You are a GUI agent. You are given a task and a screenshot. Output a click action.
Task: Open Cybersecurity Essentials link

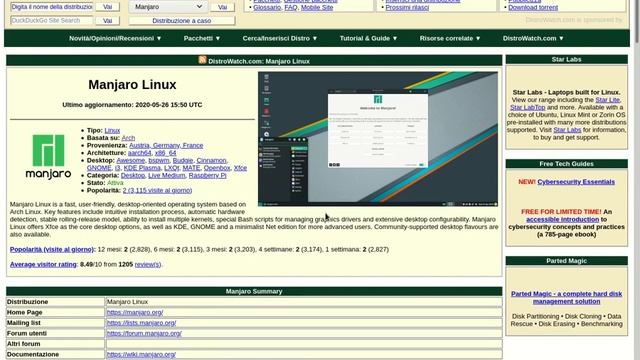(x=576, y=182)
